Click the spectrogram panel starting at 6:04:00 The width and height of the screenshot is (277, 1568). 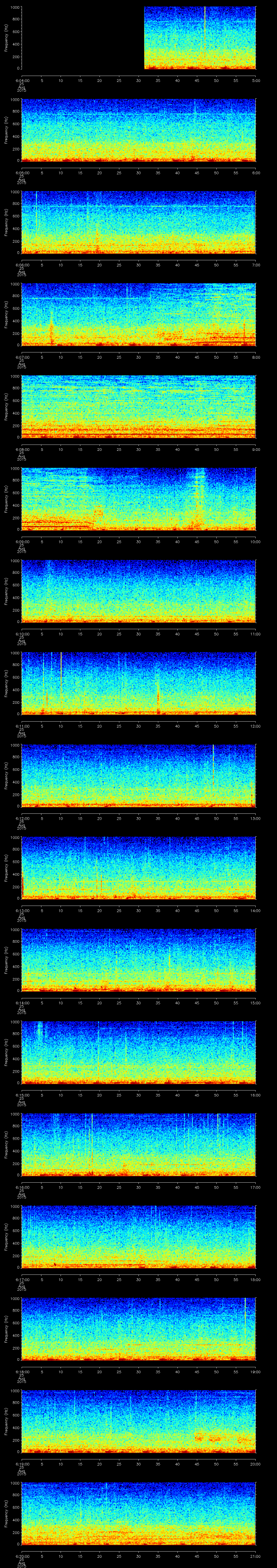pos(139,38)
